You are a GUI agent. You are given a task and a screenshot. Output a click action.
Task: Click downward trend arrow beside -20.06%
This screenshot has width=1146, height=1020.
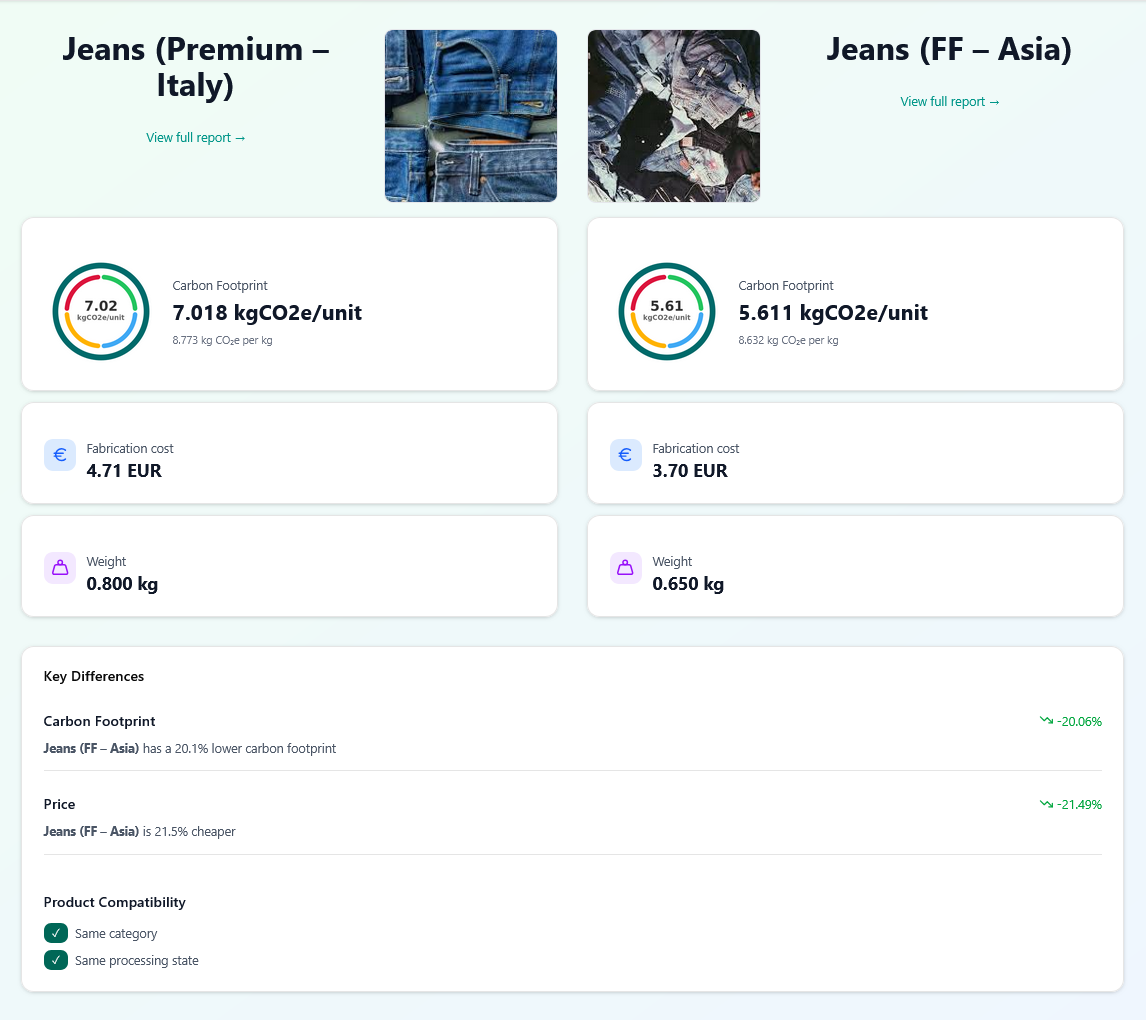pos(1046,720)
